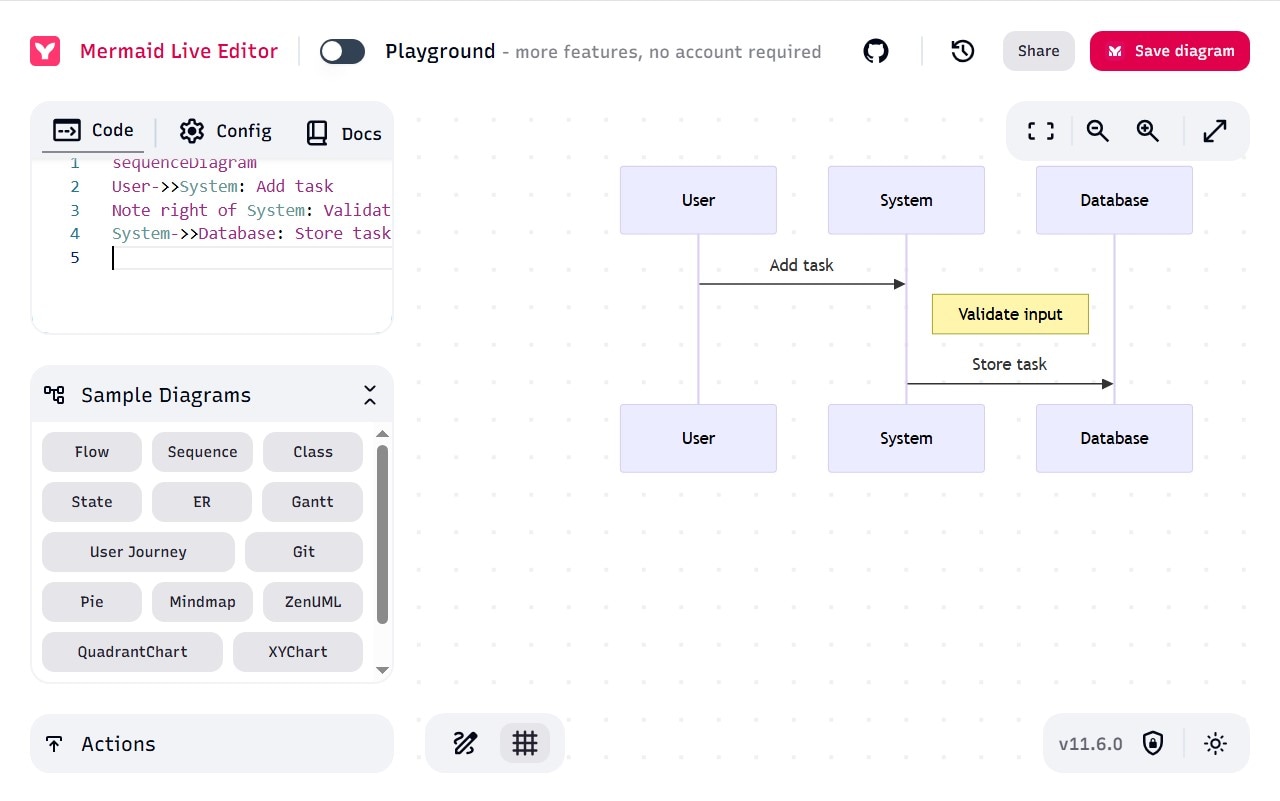1280x801 pixels.
Task: Zoom in on the diagram
Action: (1148, 131)
